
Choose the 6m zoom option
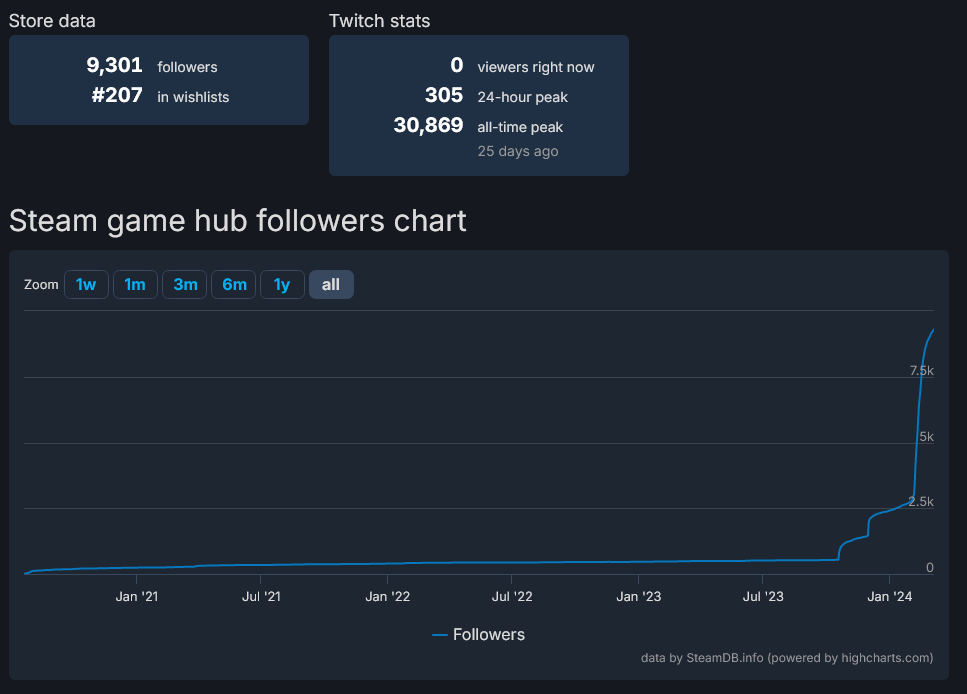click(x=234, y=285)
